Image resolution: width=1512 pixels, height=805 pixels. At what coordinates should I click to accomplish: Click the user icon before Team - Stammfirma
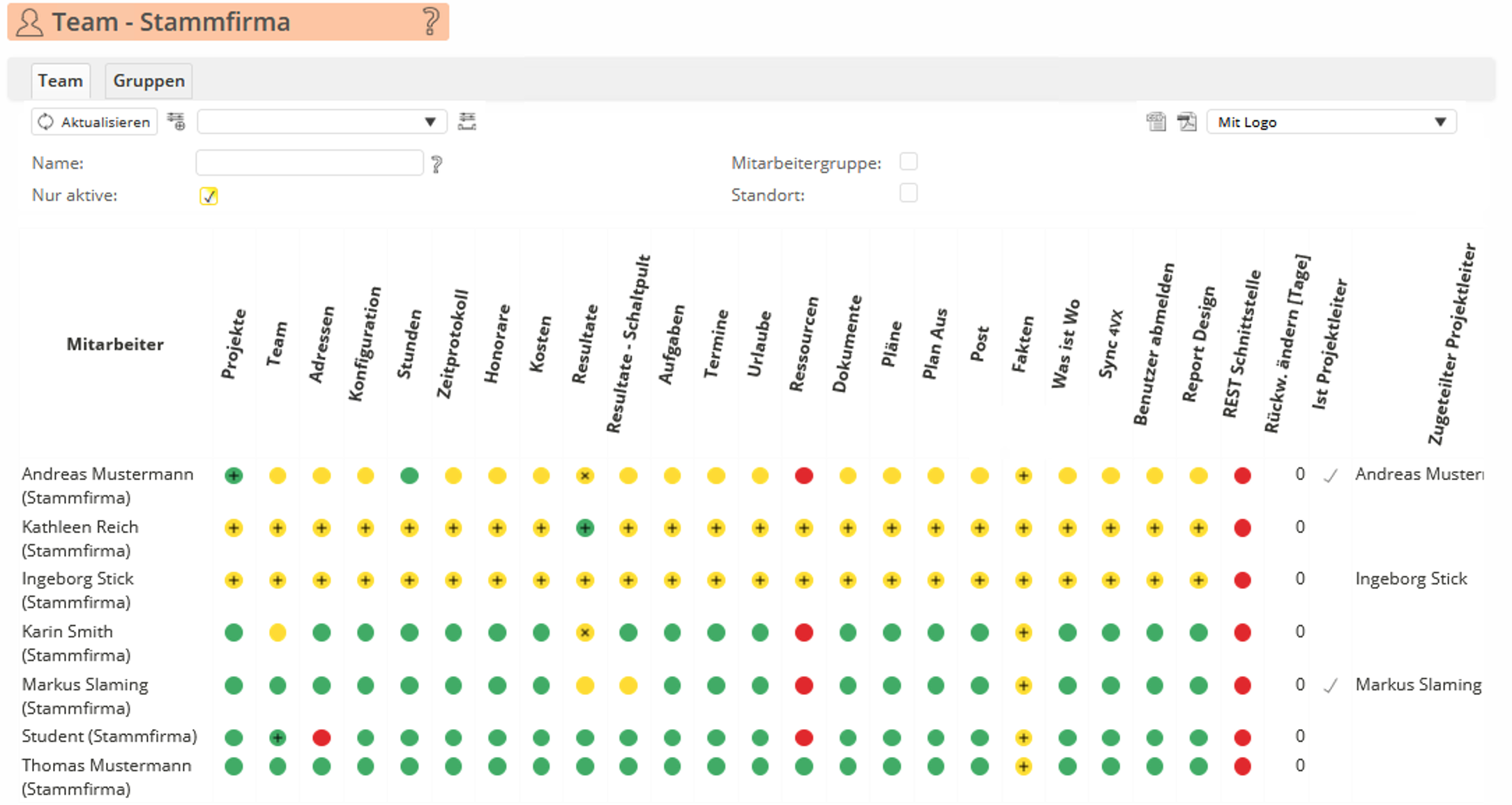29,22
